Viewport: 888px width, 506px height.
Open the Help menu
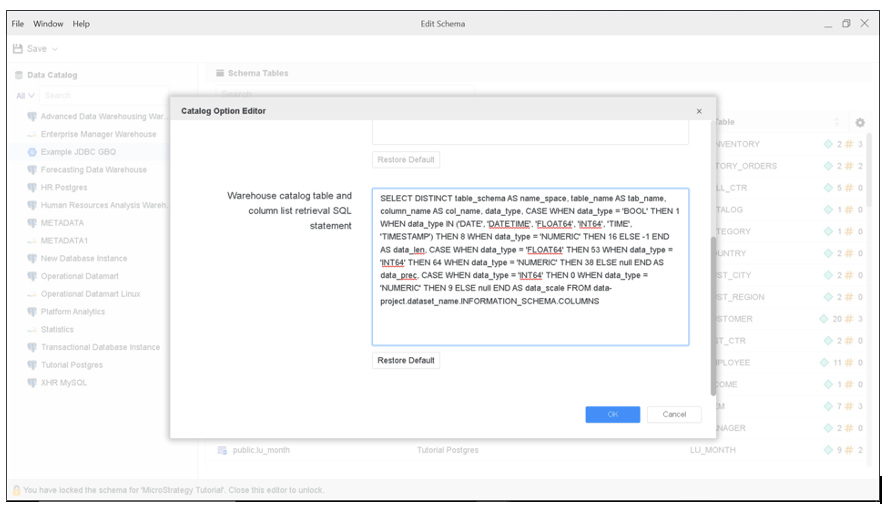81,24
